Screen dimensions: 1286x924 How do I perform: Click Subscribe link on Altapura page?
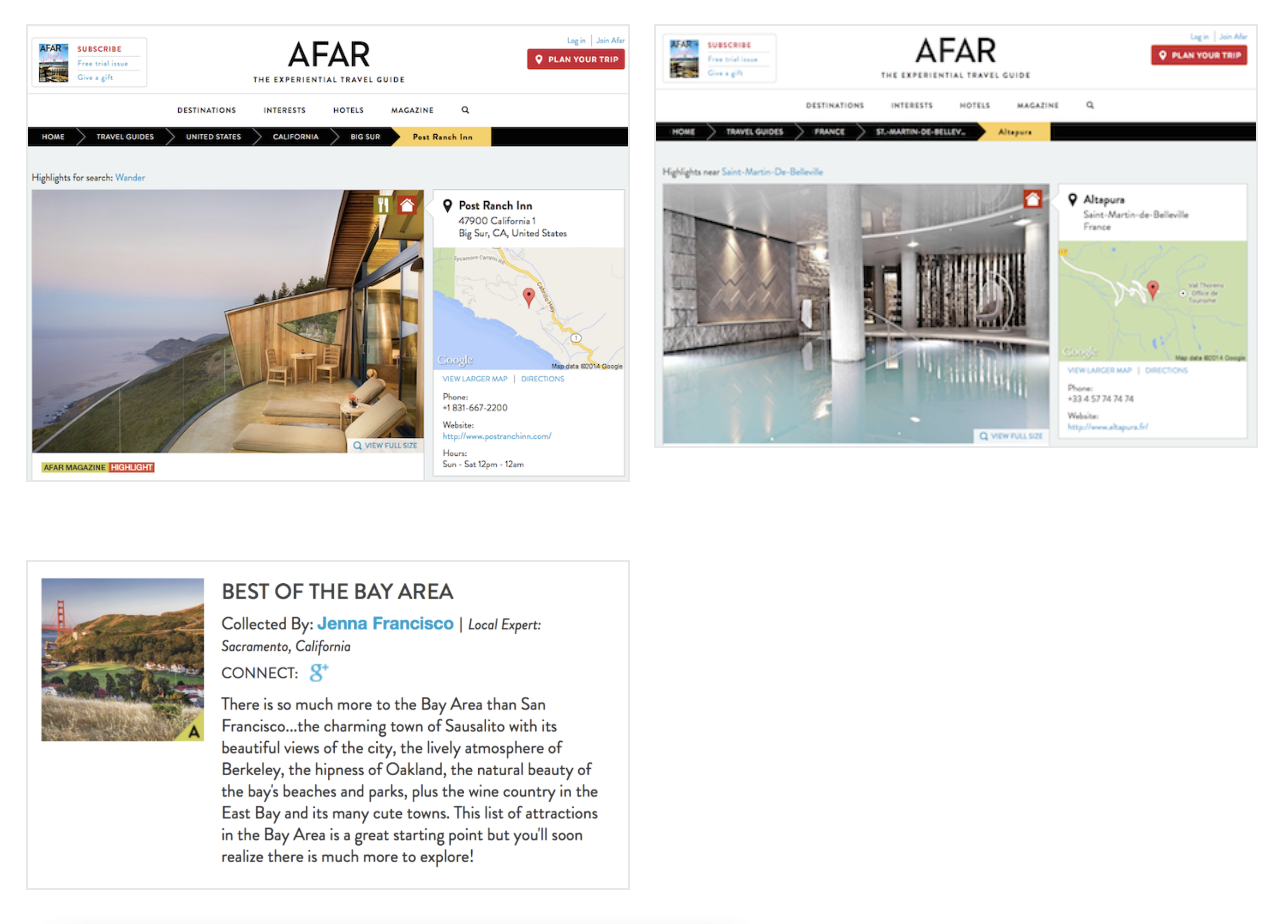click(729, 45)
